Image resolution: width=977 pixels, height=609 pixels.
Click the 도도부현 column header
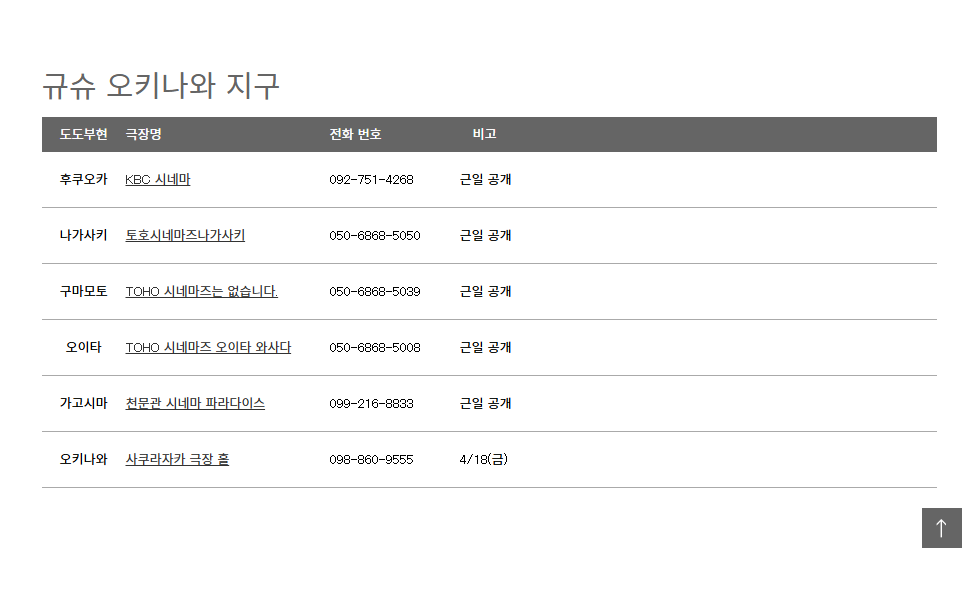tap(83, 134)
